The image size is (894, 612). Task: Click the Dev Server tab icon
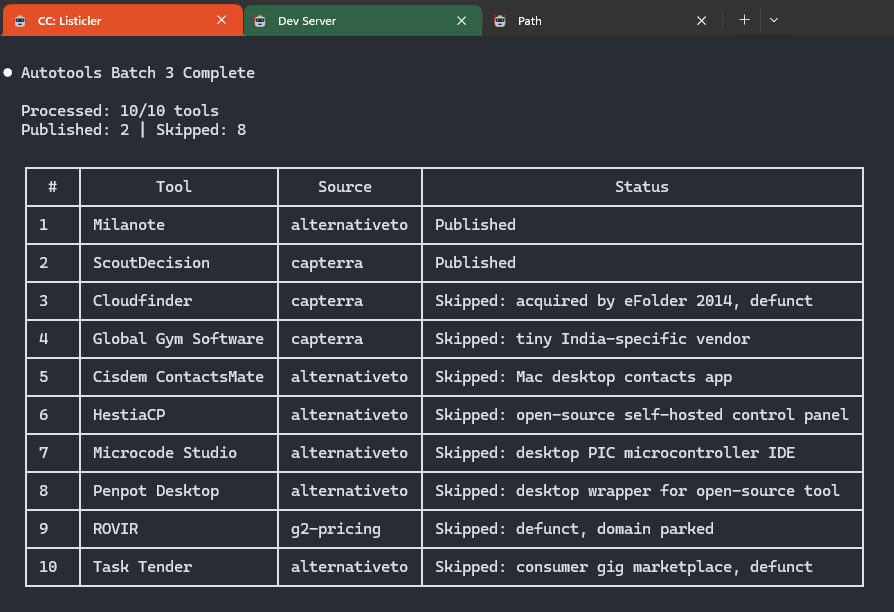point(259,20)
